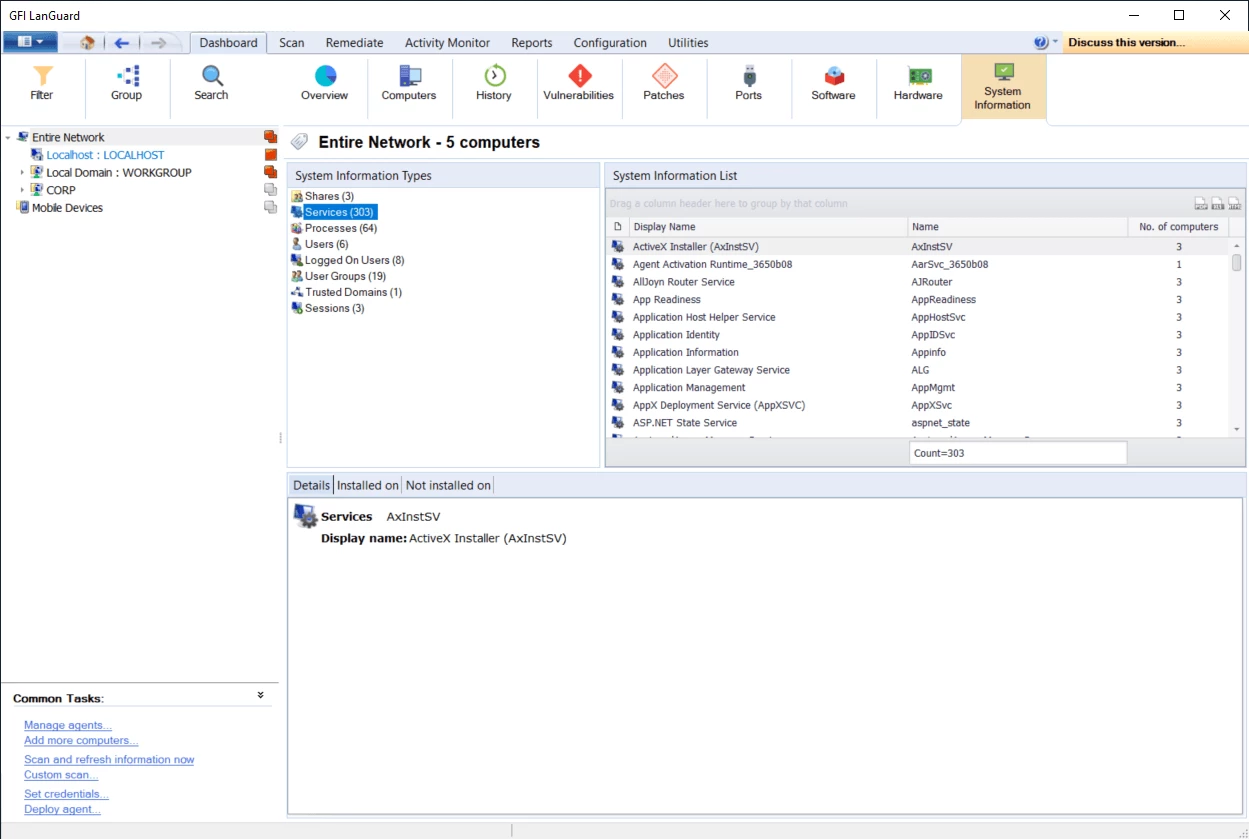The height and width of the screenshot is (839, 1249).
Task: Expand the CORP tree node
Action: tap(22, 190)
